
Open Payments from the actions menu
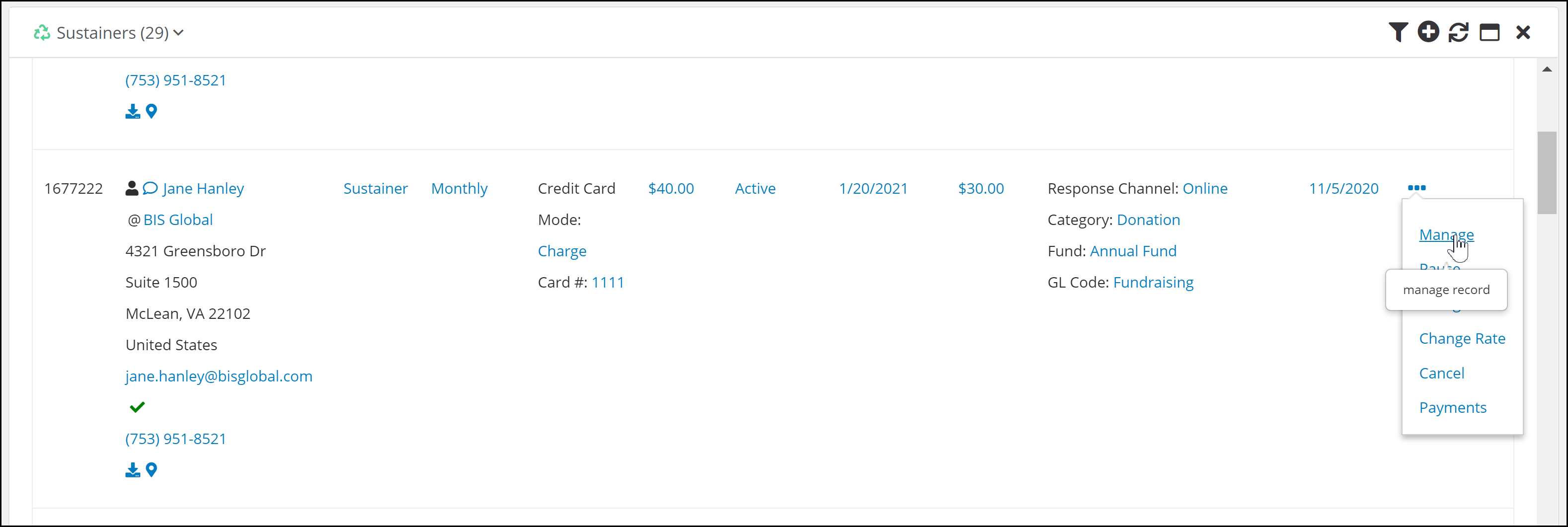1452,408
